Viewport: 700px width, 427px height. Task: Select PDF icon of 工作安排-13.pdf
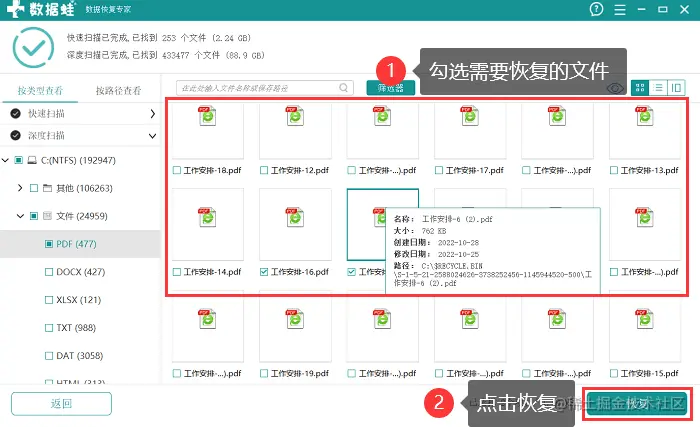[x=645, y=116]
